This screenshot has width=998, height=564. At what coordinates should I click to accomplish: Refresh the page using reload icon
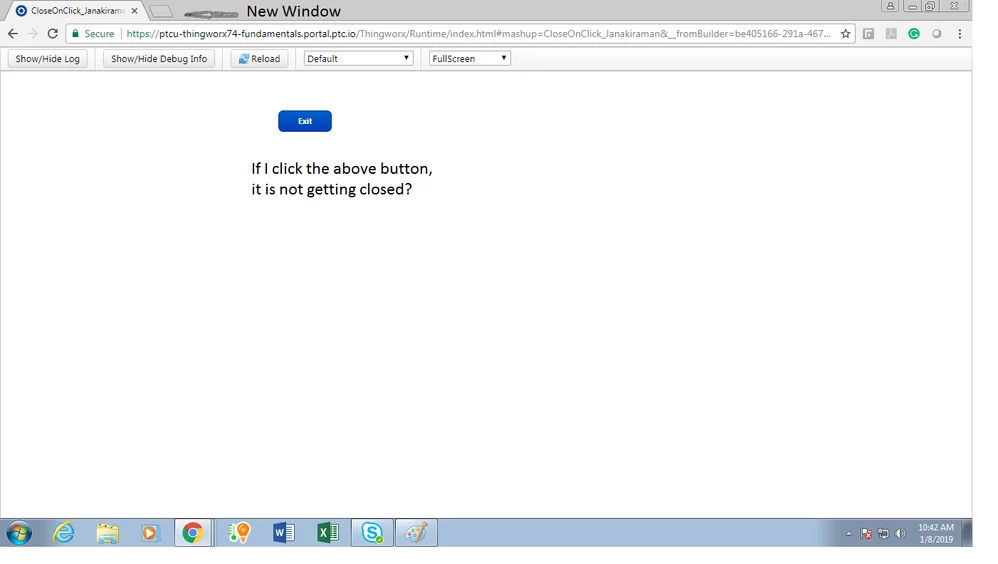[x=53, y=34]
